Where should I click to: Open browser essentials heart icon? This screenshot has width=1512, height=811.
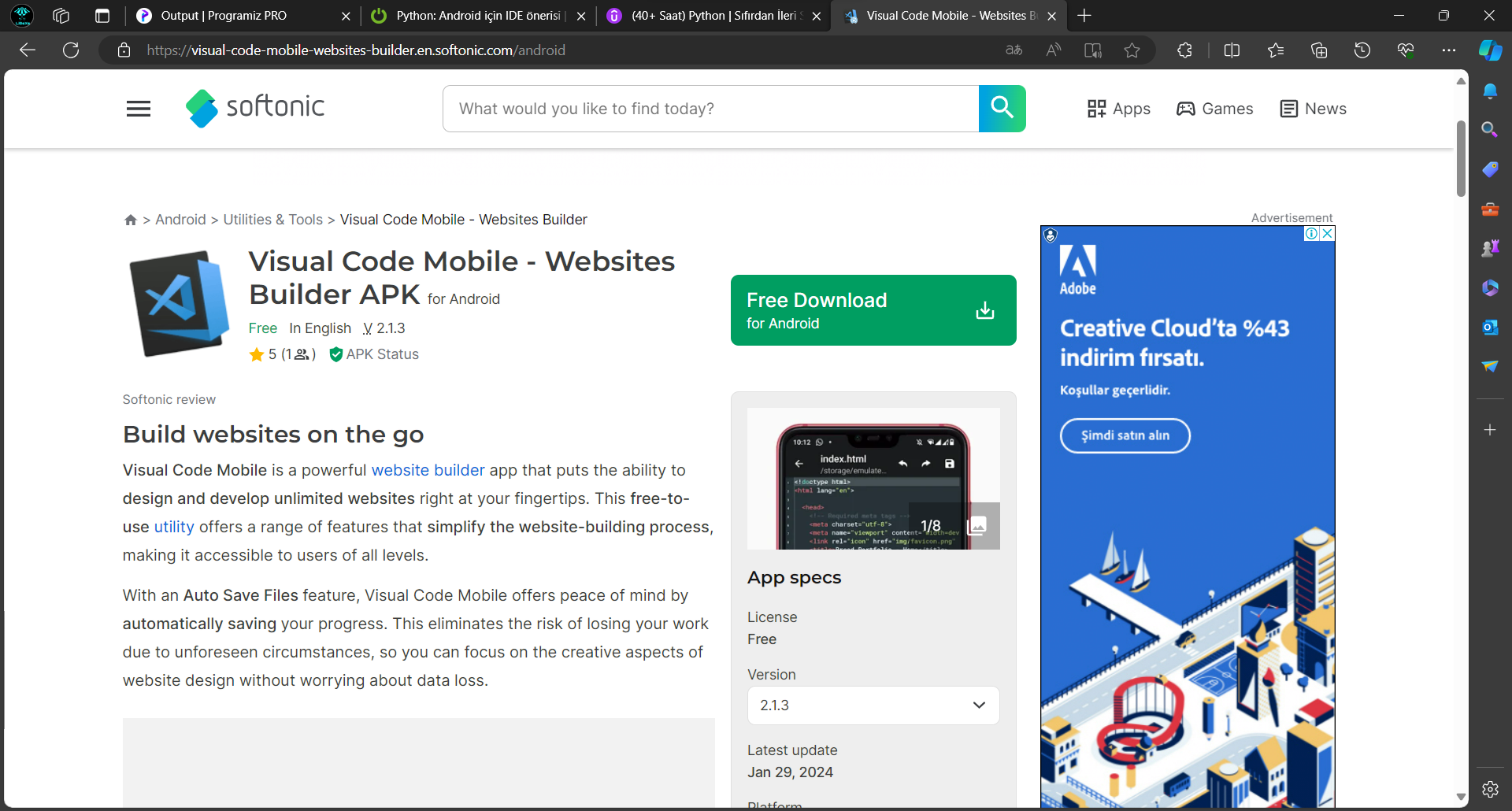[x=1406, y=50]
